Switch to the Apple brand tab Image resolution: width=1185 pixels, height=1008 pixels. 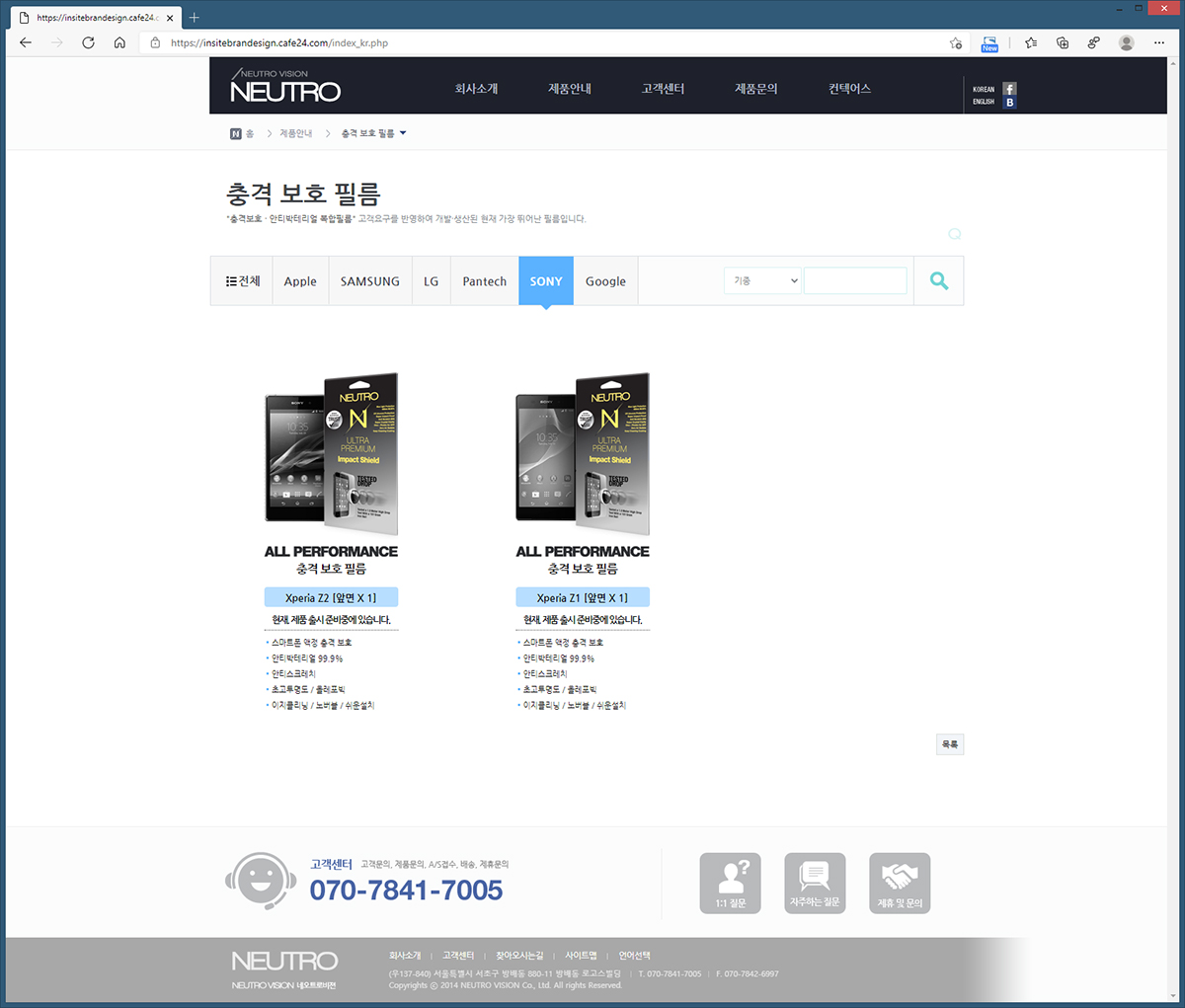point(300,281)
